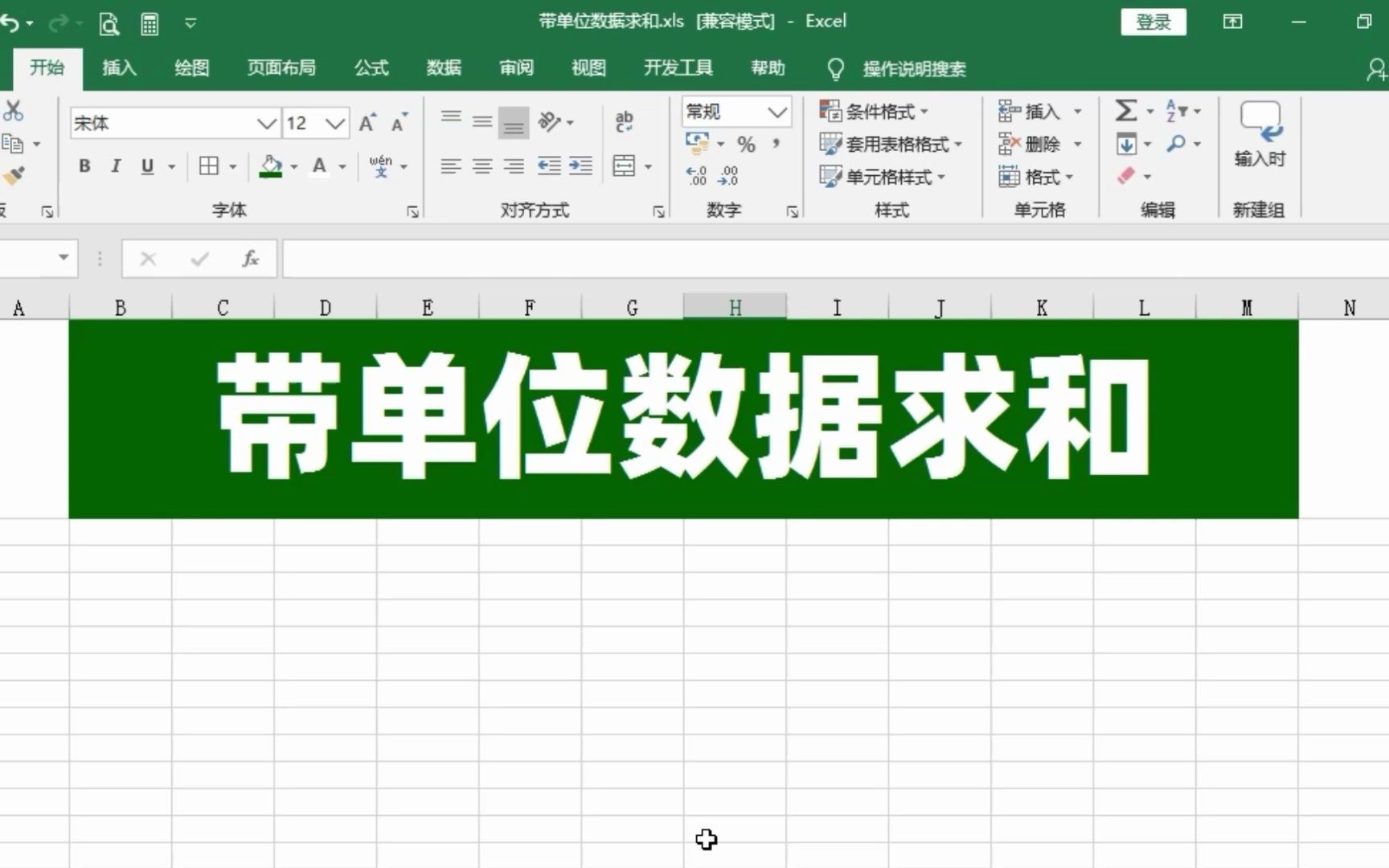Switch to the 开始 tab

[x=47, y=68]
